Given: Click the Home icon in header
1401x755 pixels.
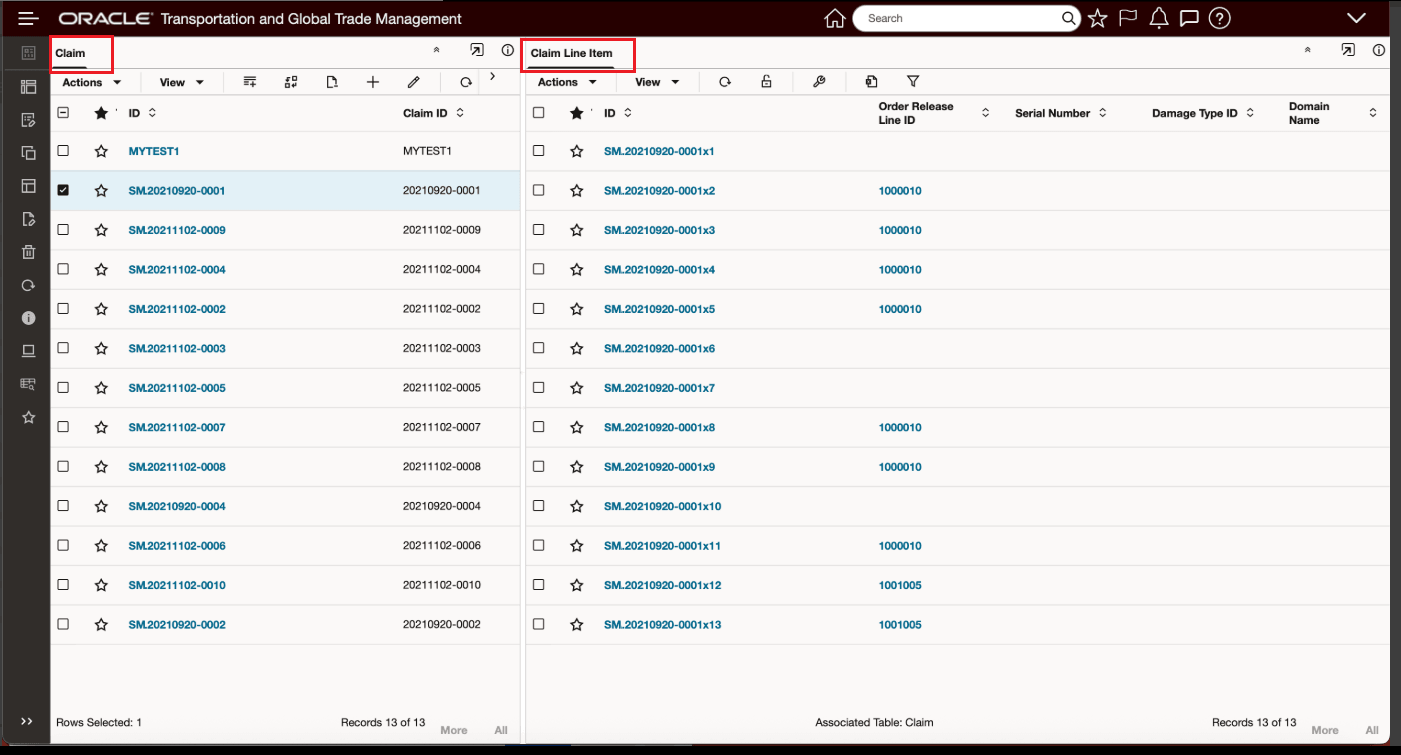Looking at the screenshot, I should point(834,18).
